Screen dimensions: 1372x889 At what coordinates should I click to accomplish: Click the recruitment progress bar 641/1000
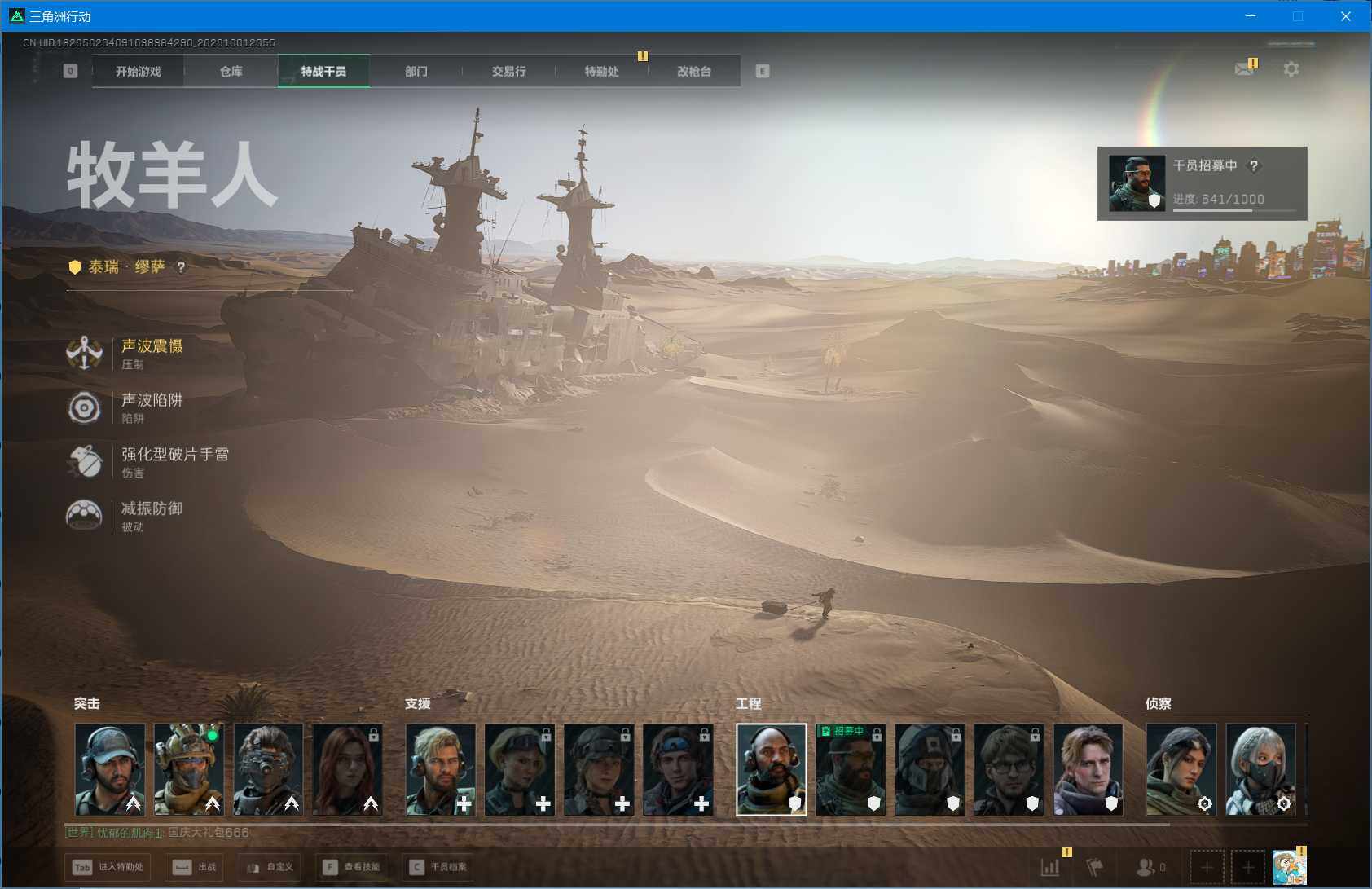(x=1234, y=210)
